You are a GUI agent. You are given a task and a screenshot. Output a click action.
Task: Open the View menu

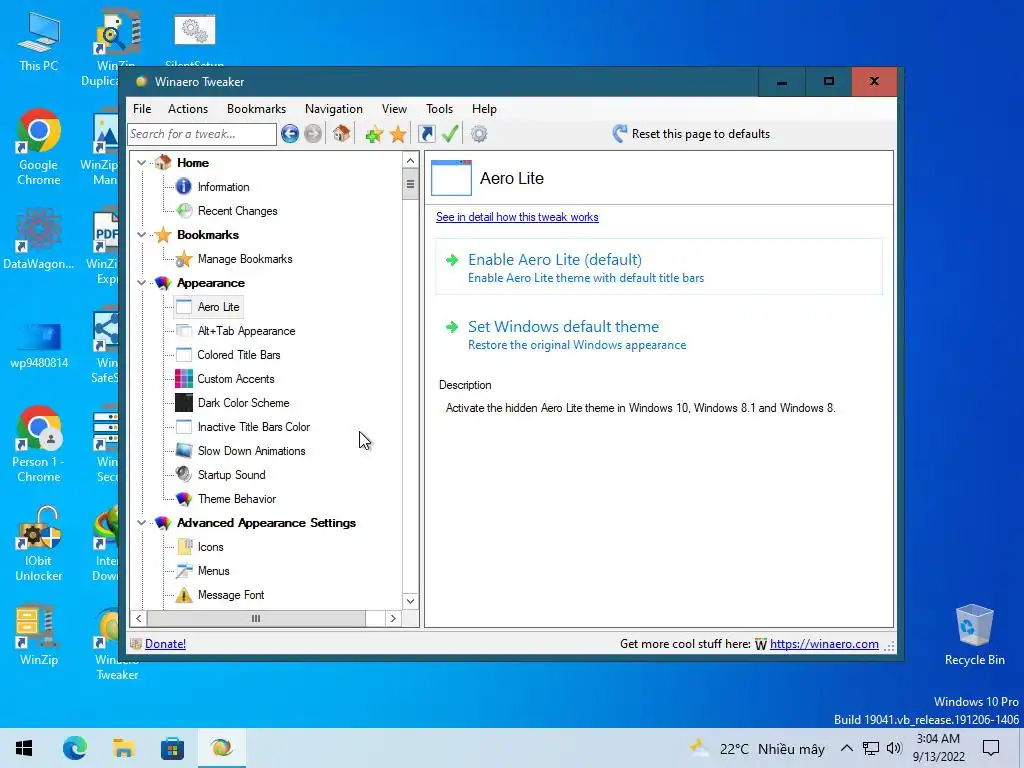[x=394, y=109]
